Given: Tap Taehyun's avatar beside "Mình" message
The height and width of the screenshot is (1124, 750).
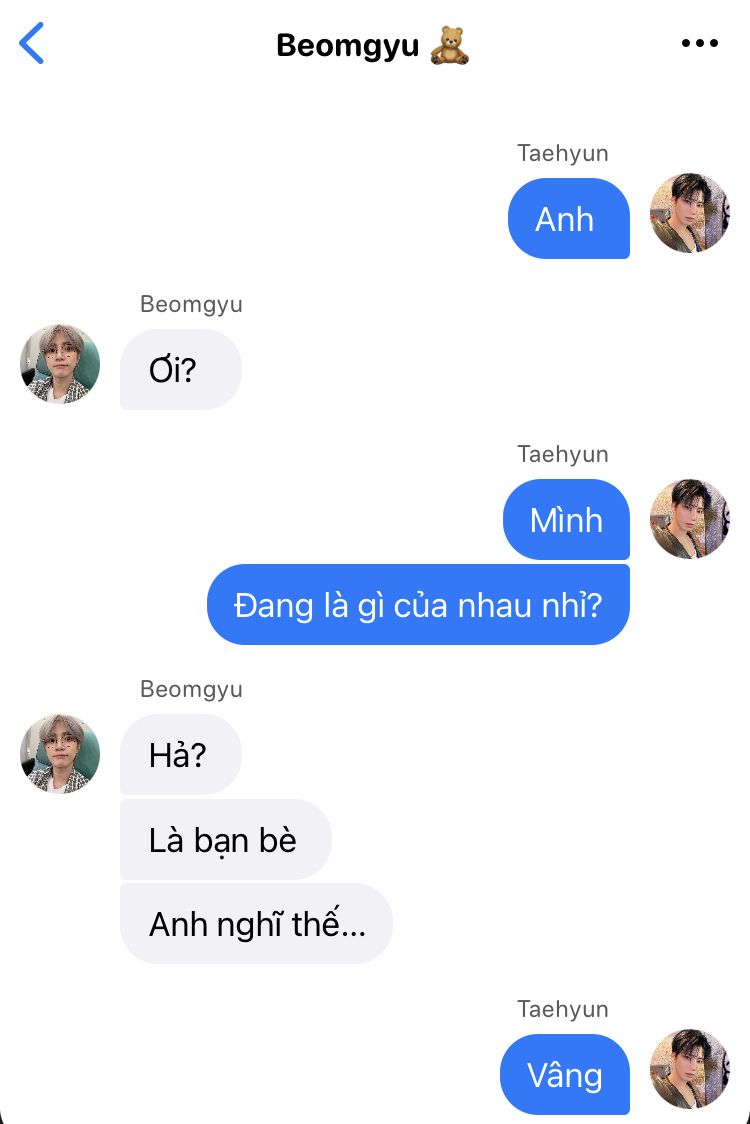Looking at the screenshot, I should [x=690, y=518].
